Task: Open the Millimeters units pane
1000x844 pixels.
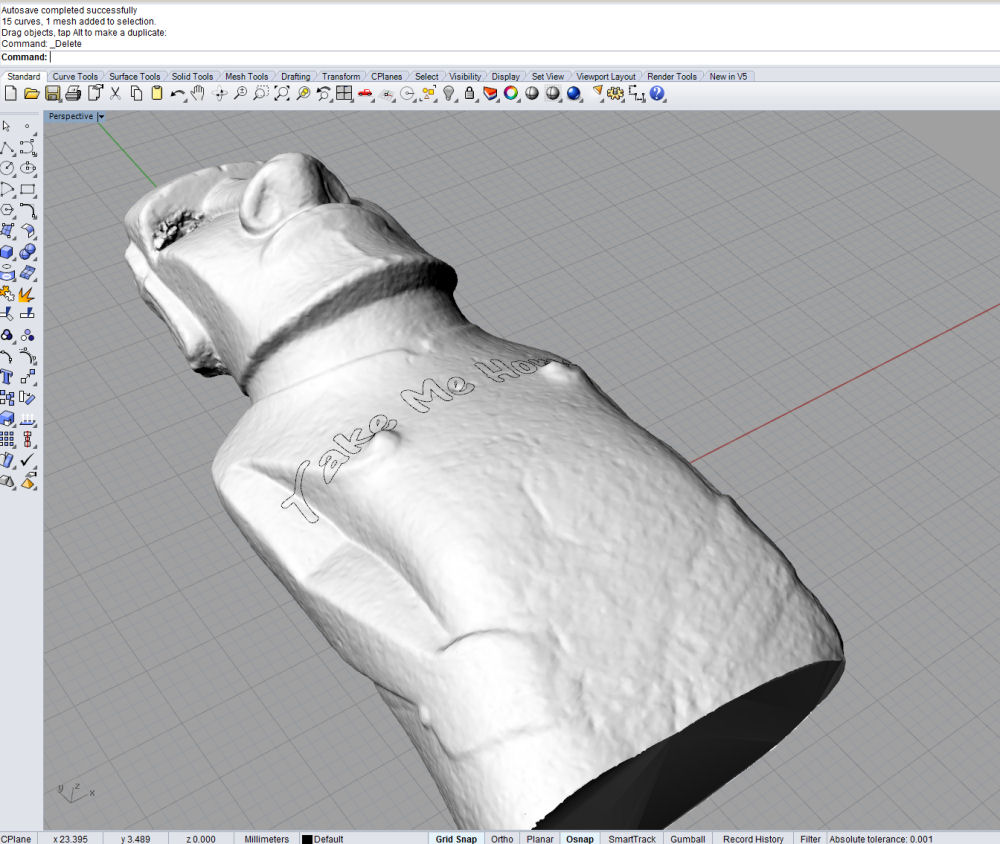Action: pos(266,838)
